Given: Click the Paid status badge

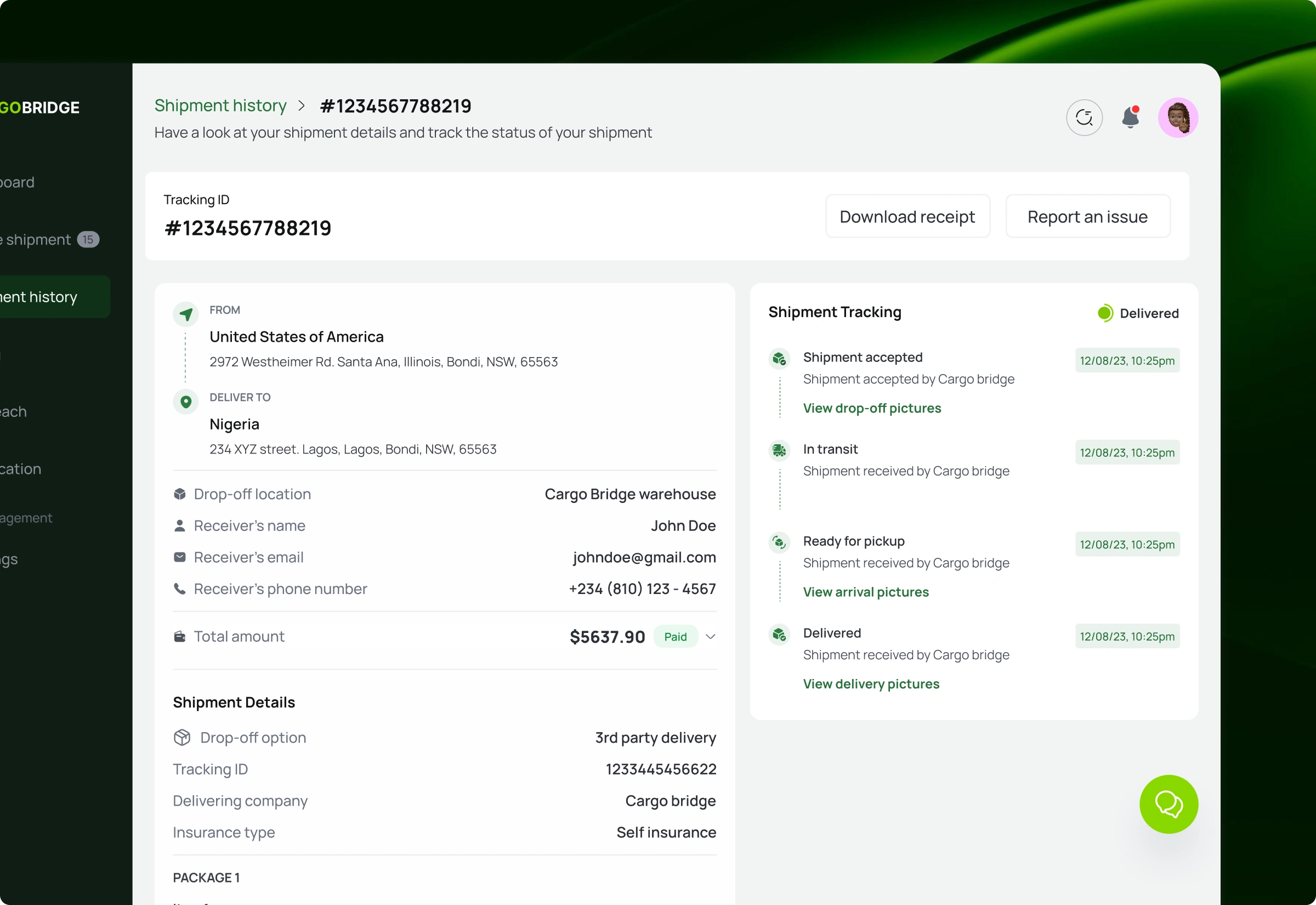Looking at the screenshot, I should tap(675, 636).
